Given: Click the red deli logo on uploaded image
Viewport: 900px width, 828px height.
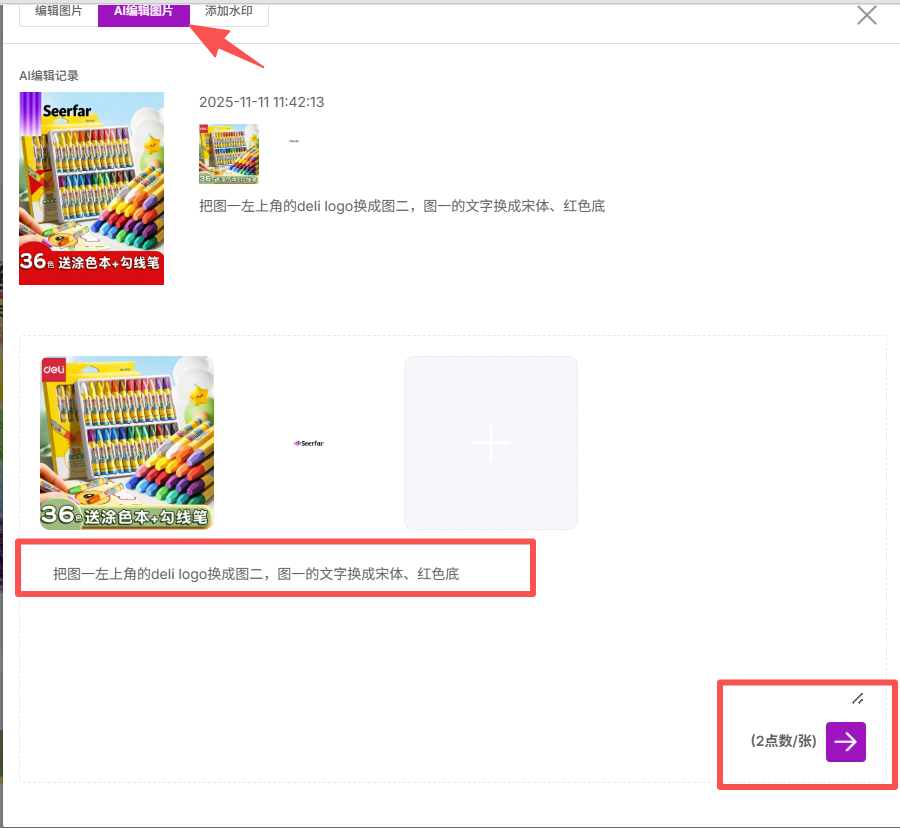Looking at the screenshot, I should (53, 369).
